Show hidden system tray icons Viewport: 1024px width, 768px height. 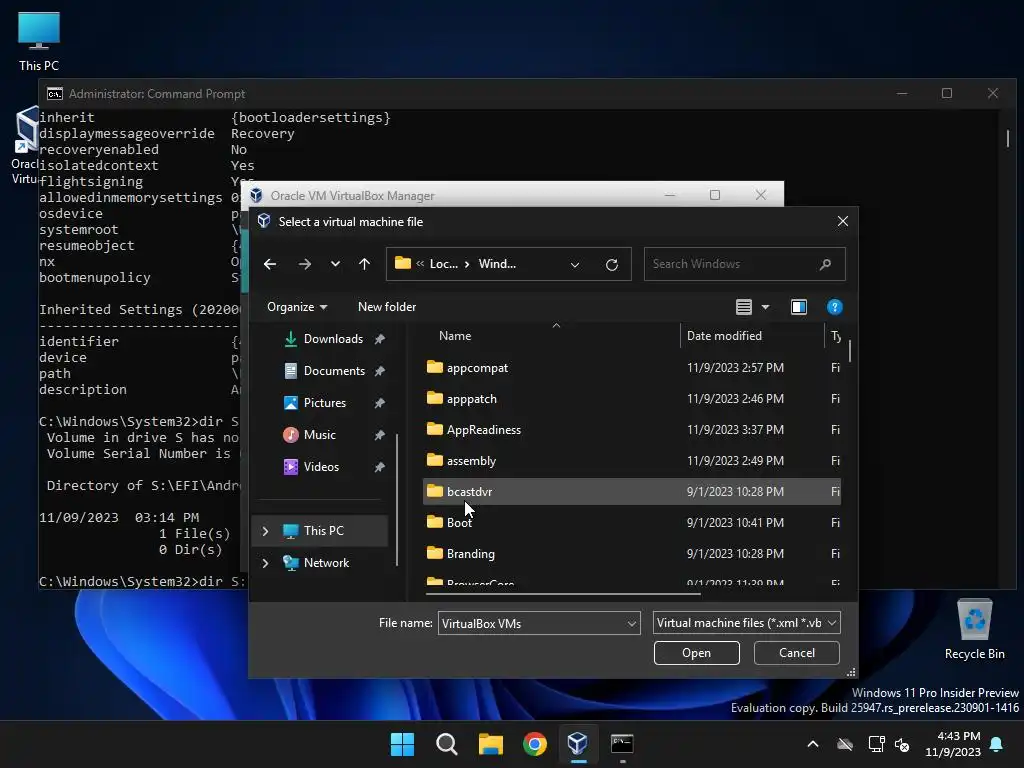pyautogui.click(x=812, y=744)
